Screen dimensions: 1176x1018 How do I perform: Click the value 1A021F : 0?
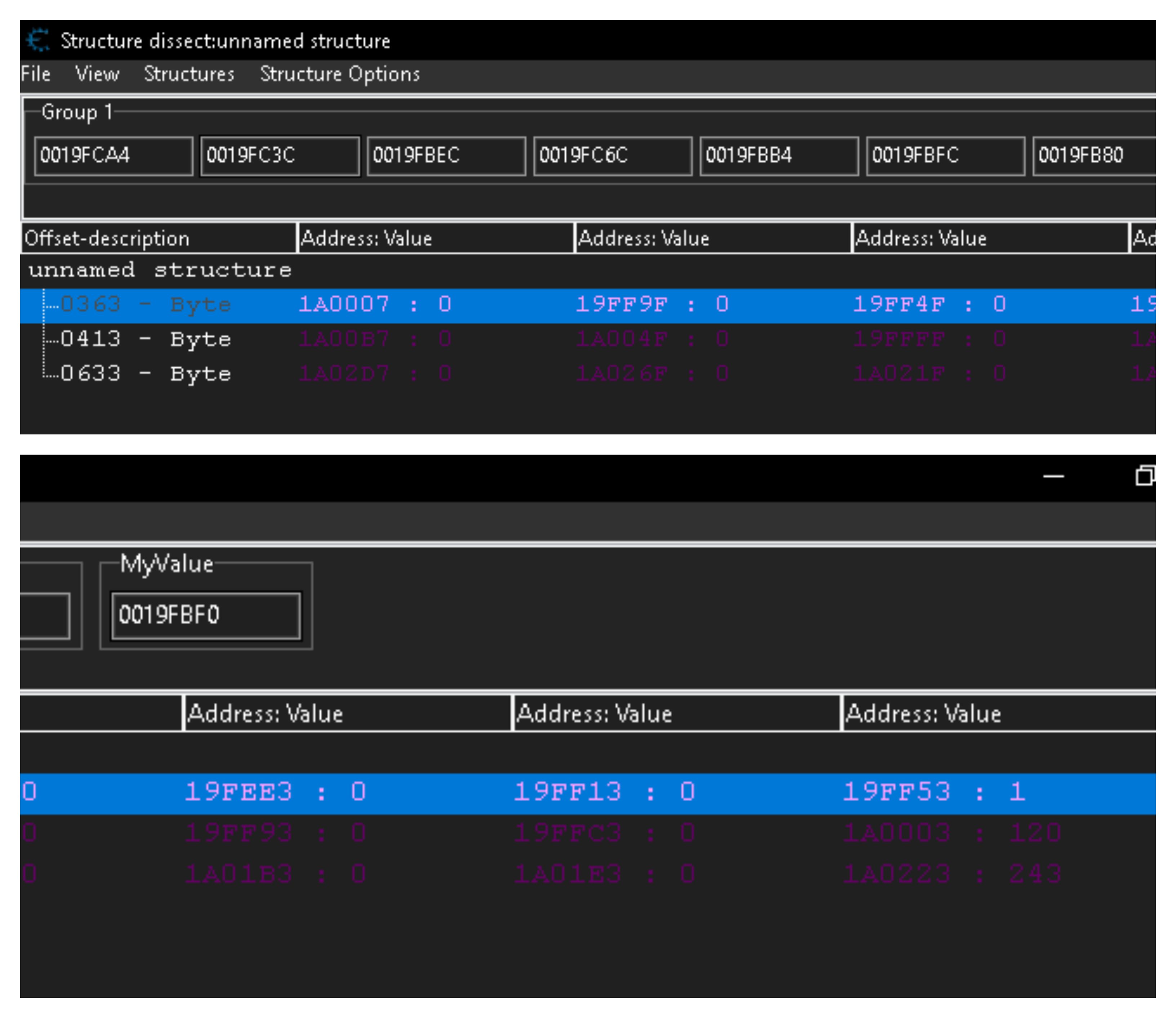point(930,374)
